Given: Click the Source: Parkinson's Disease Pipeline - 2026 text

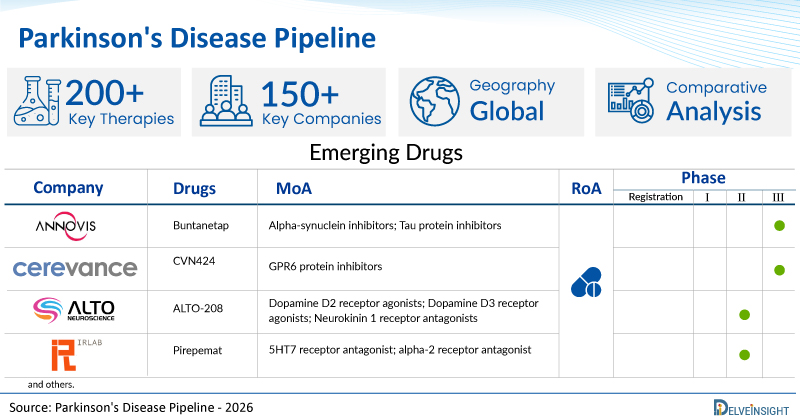Looking at the screenshot, I should click(x=131, y=407).
